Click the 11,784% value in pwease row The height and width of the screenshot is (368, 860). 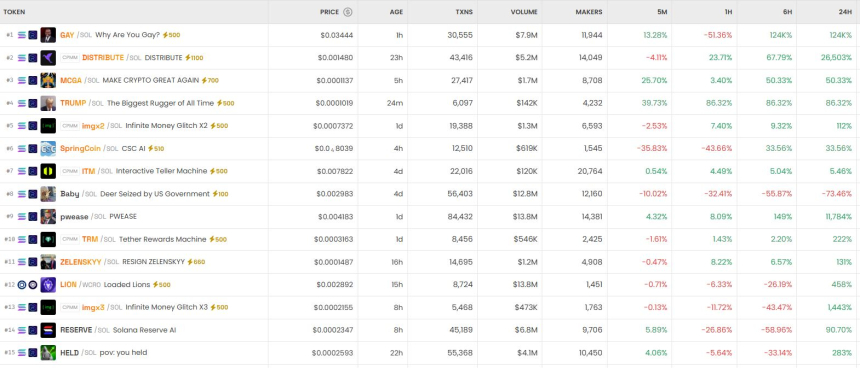tap(838, 217)
